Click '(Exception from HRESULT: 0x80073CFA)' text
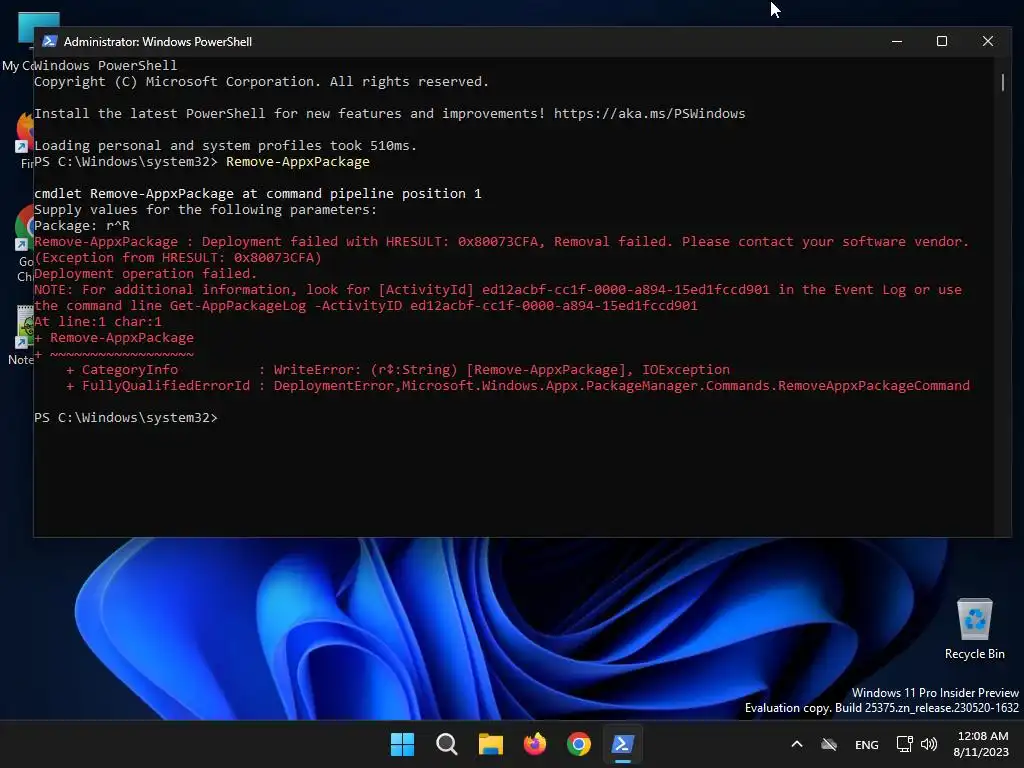Image resolution: width=1024 pixels, height=768 pixels. click(x=178, y=257)
